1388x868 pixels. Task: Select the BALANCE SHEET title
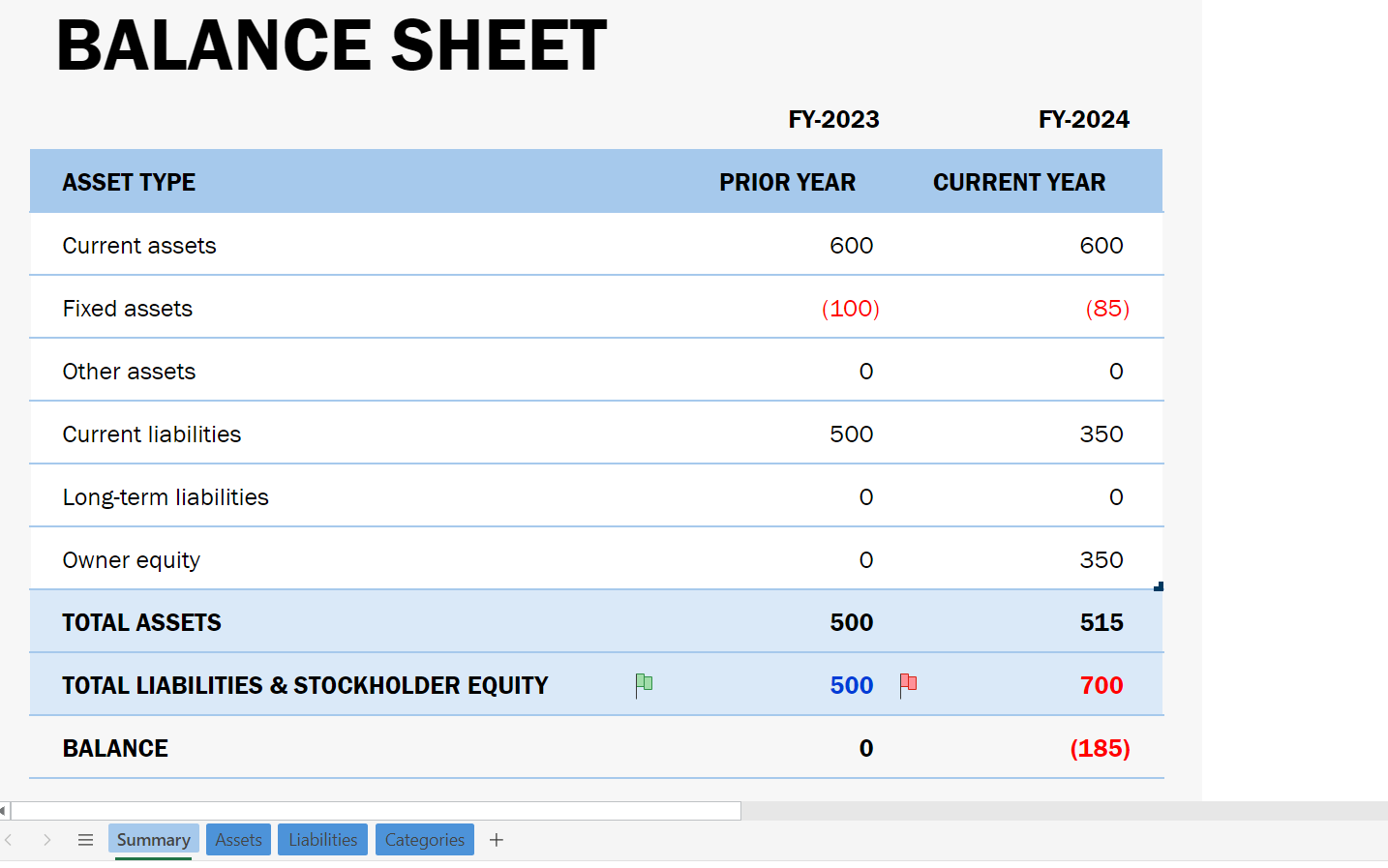tap(332, 45)
